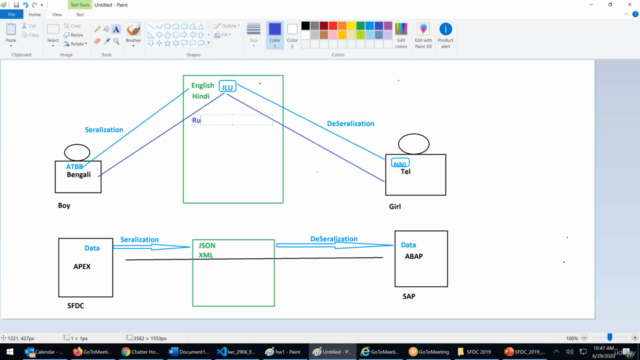Pick the black color swatch
This screenshot has height=360, width=640.
(305, 26)
